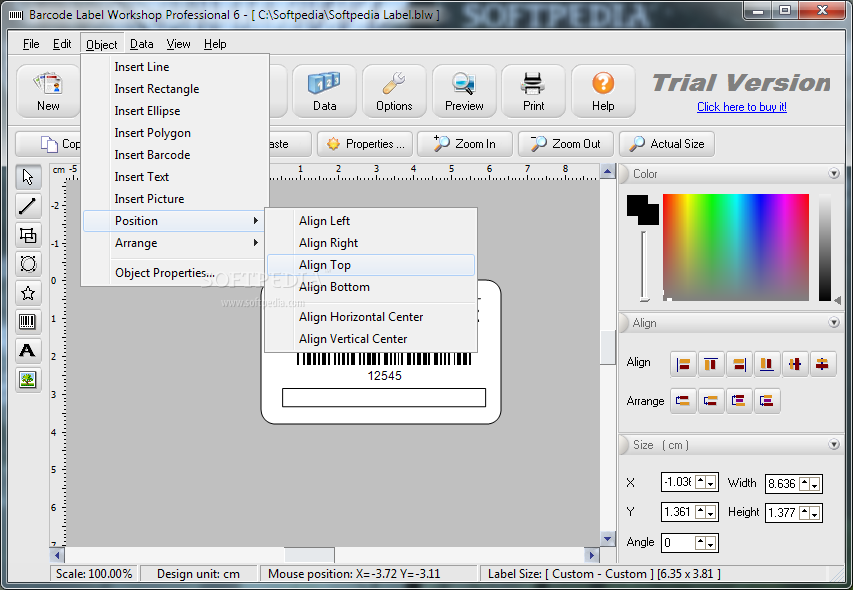Click the X position field
Screen dimensions: 853x590
[x=678, y=482]
